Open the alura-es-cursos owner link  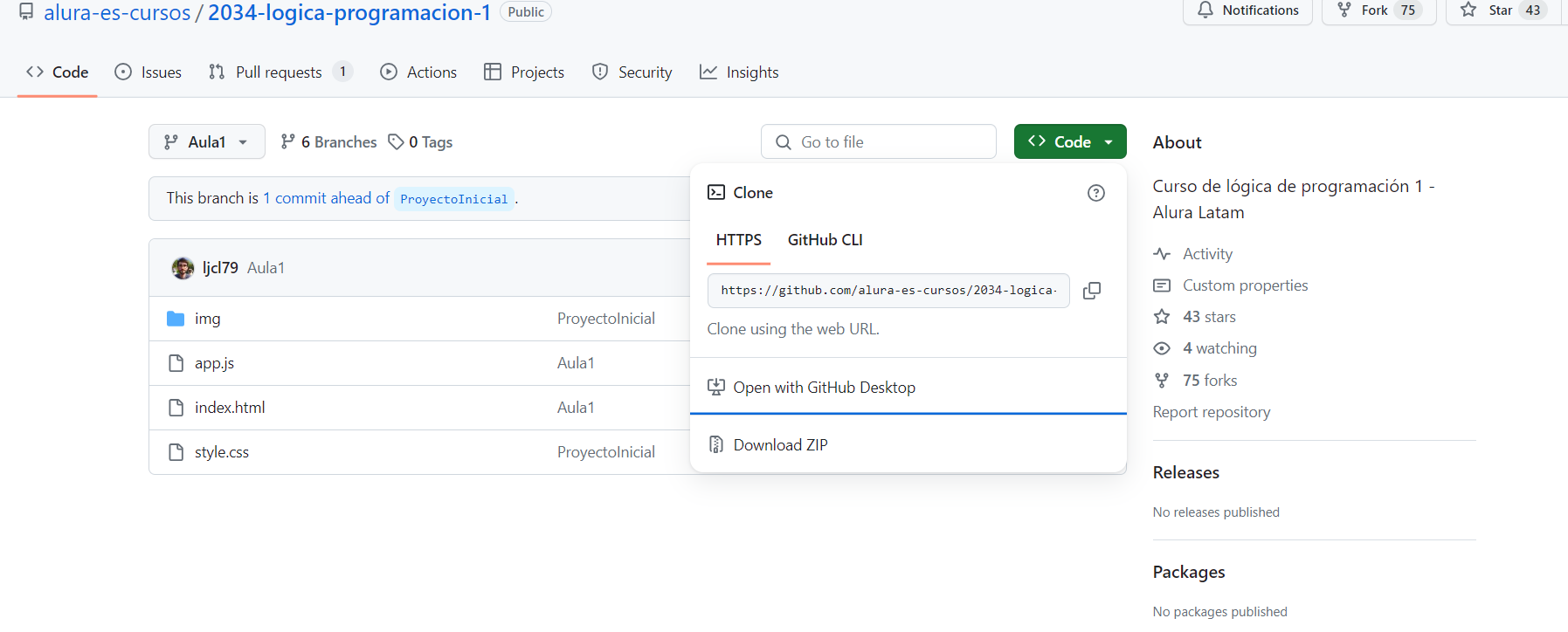pos(117,12)
